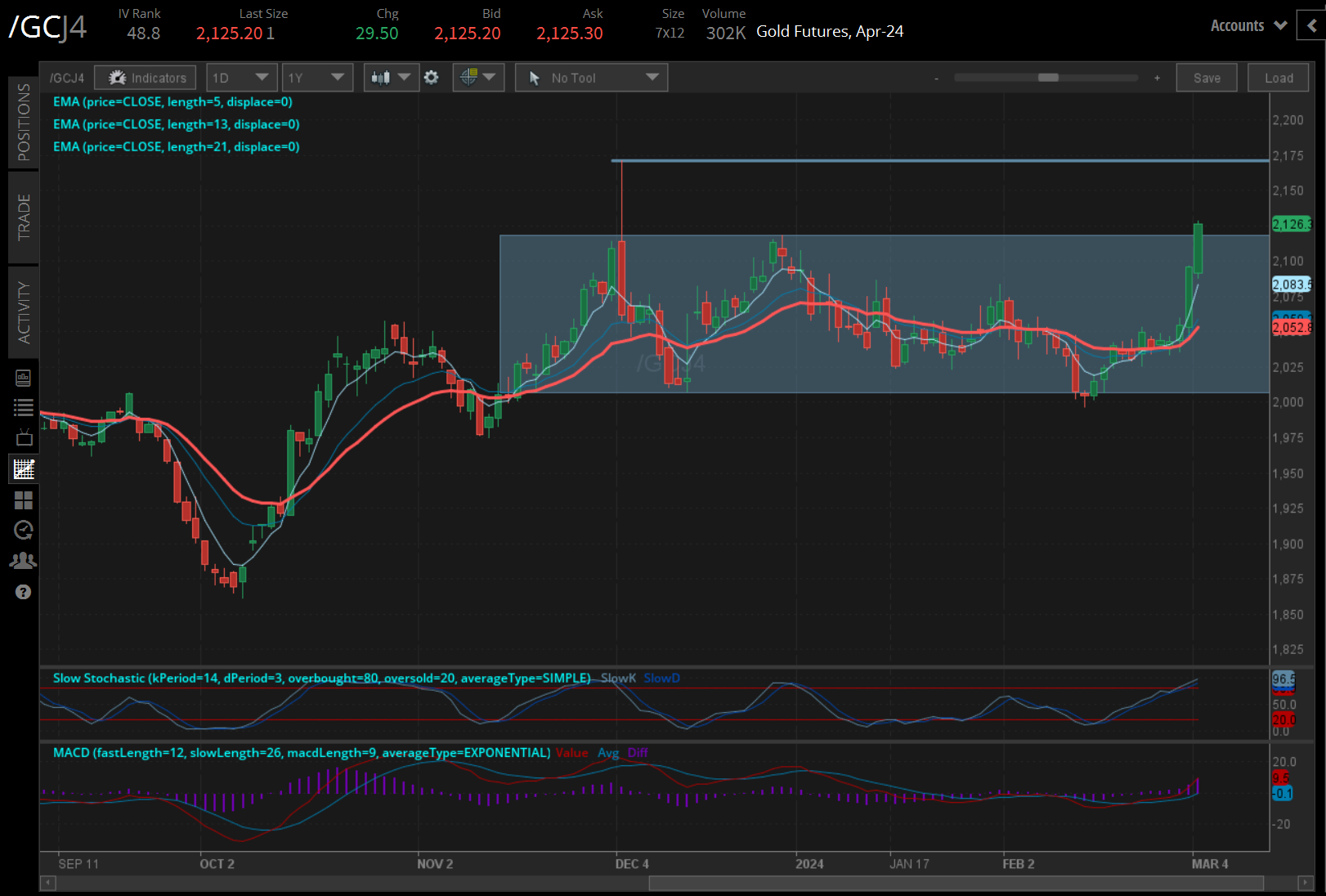Viewport: 1326px width, 896px height.
Task: Open the four-square grid layout icon
Action: pyautogui.click(x=24, y=500)
